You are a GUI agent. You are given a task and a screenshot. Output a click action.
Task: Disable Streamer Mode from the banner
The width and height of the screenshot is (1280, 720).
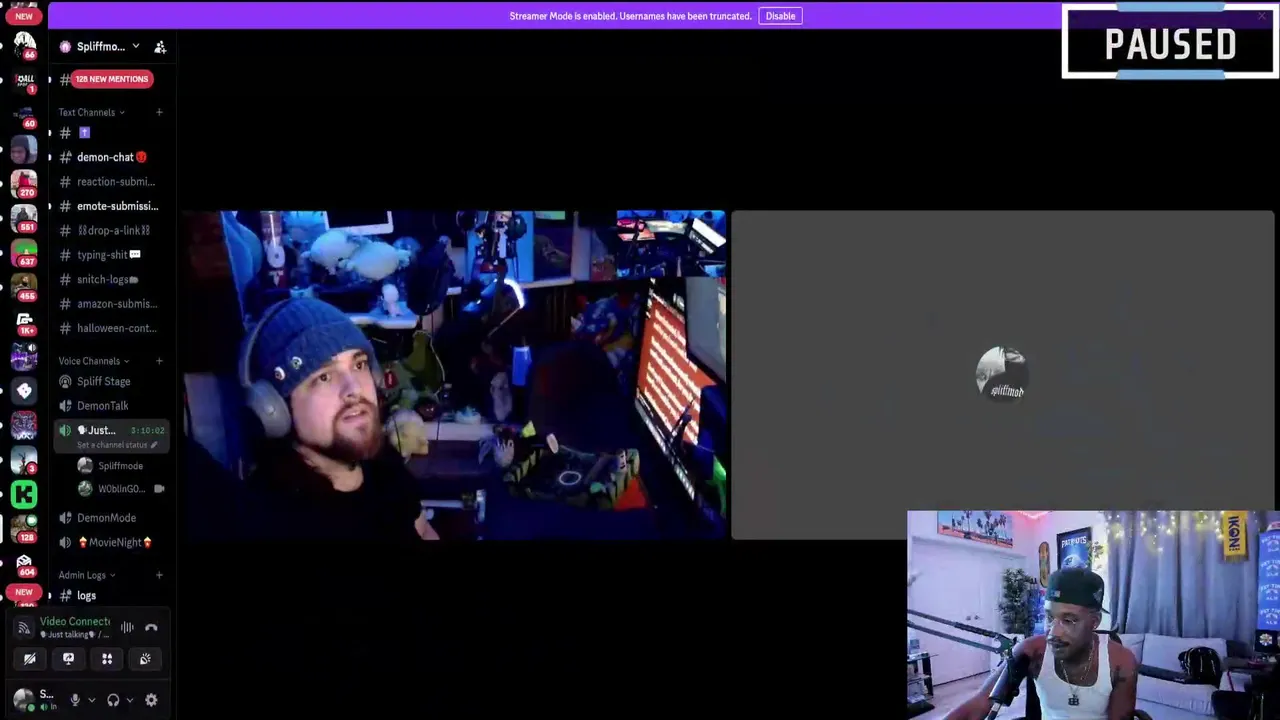[x=780, y=16]
